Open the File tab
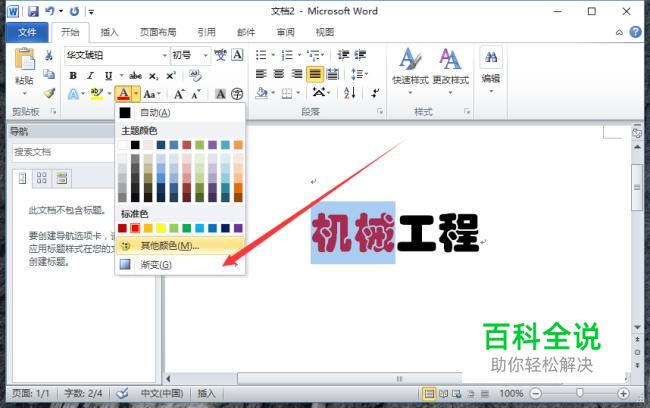Screen dimensions: 650x408 27,32
